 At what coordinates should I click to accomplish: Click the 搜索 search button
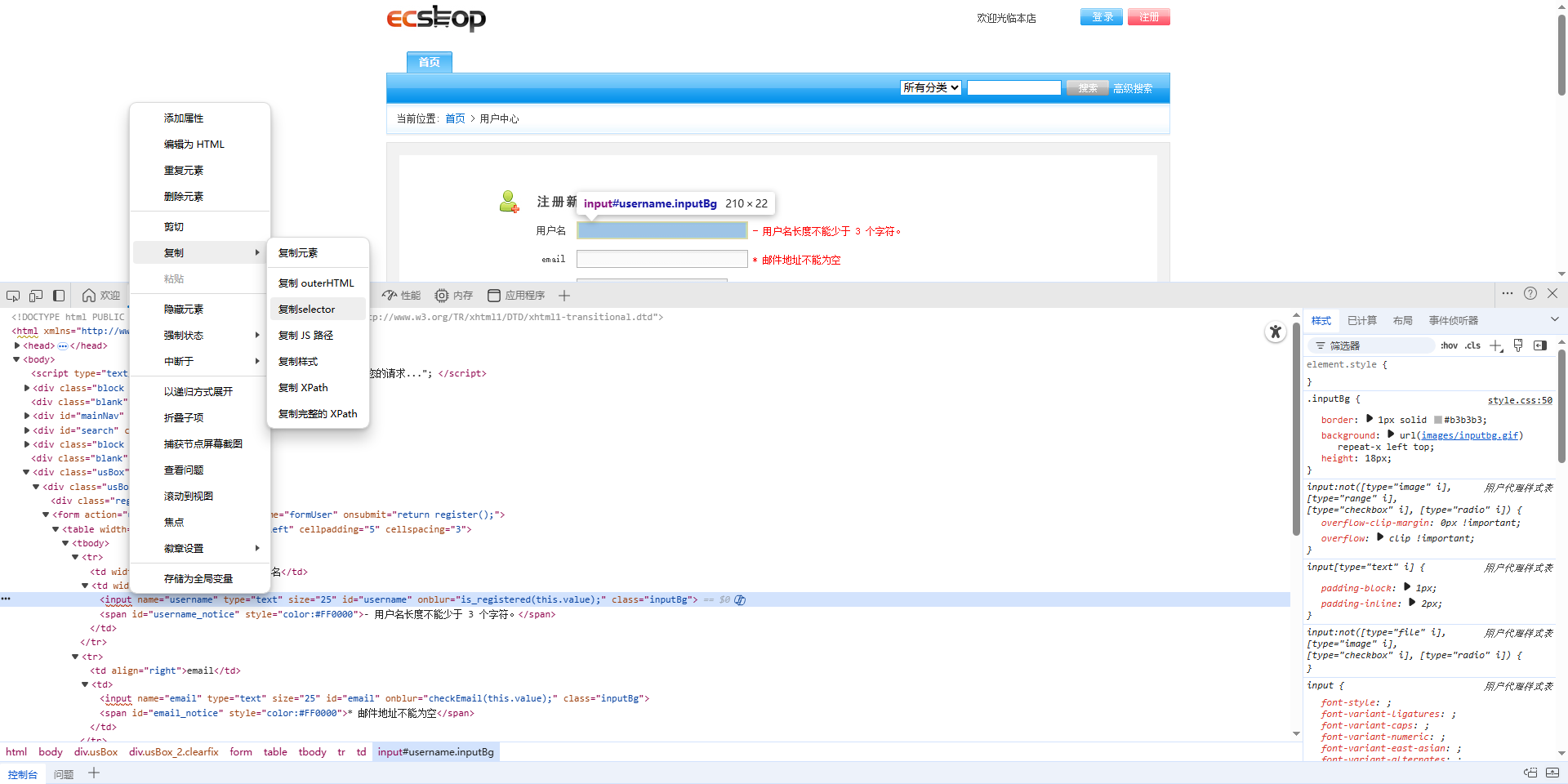(1088, 88)
